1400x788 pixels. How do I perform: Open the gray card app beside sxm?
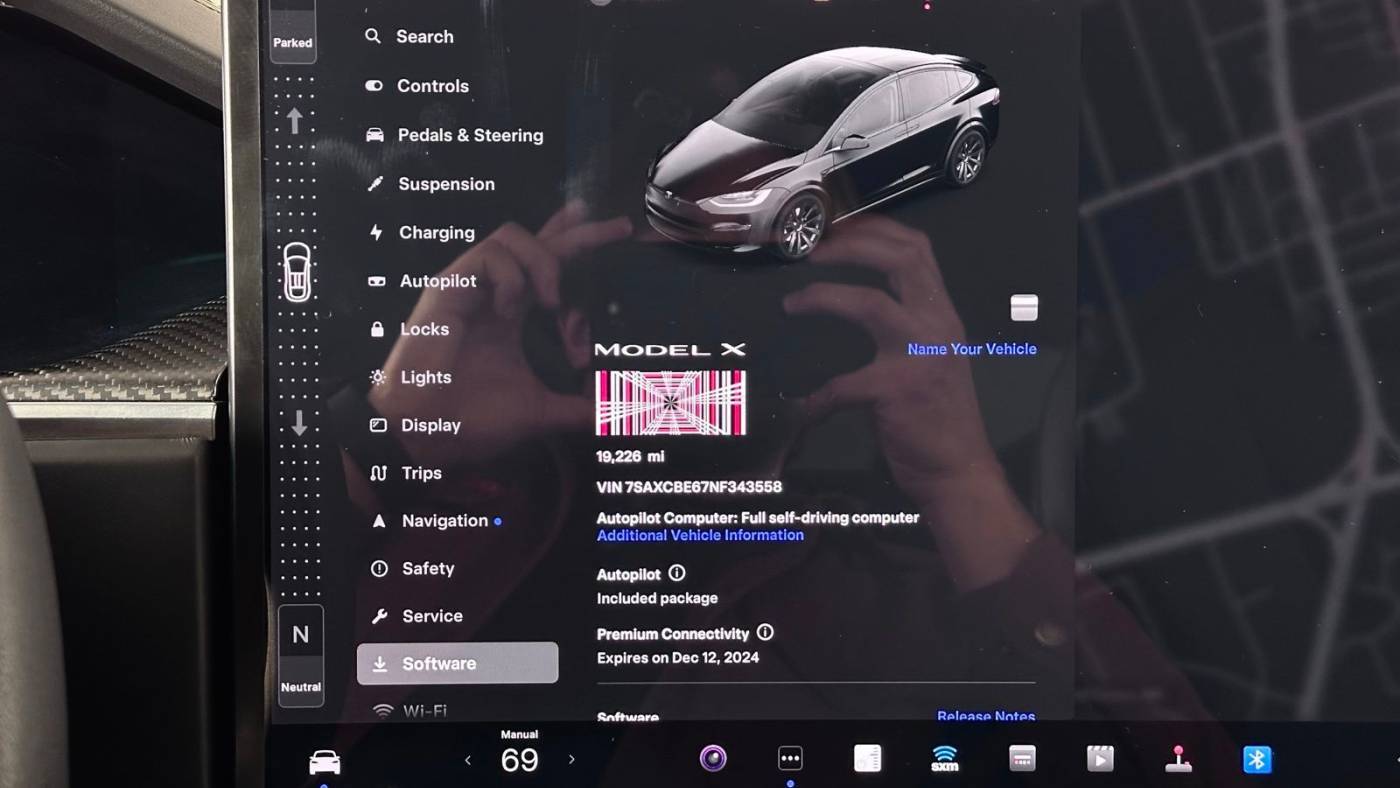tap(1022, 759)
